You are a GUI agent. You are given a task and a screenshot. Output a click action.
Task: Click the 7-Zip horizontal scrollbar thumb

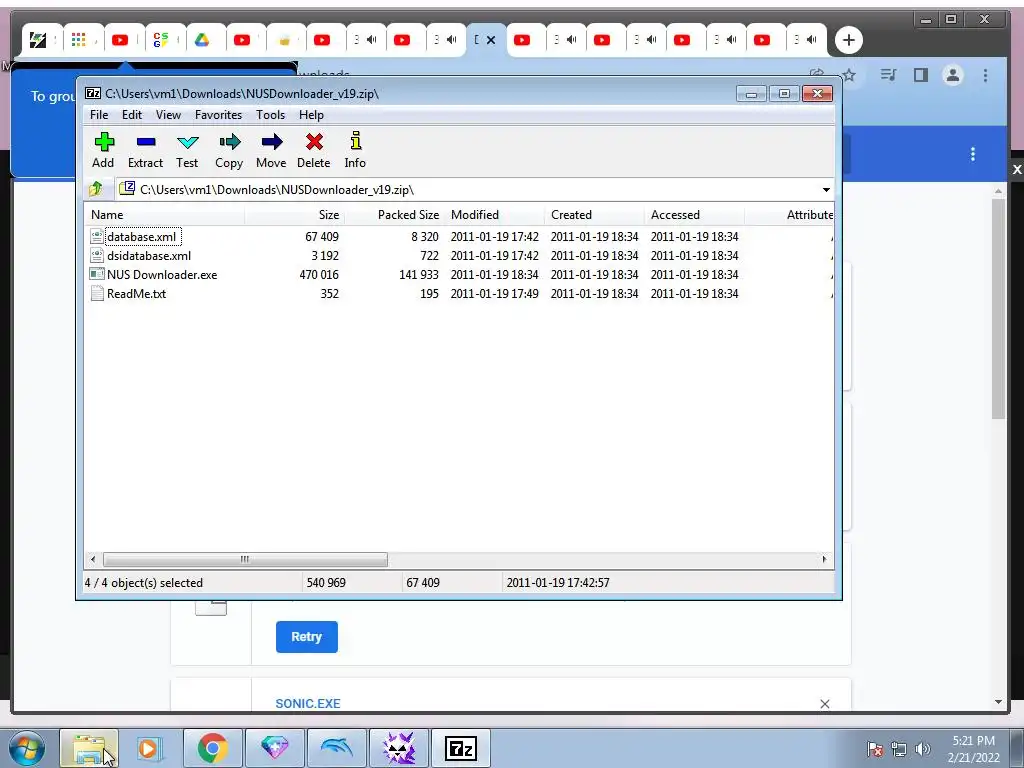tap(245, 559)
